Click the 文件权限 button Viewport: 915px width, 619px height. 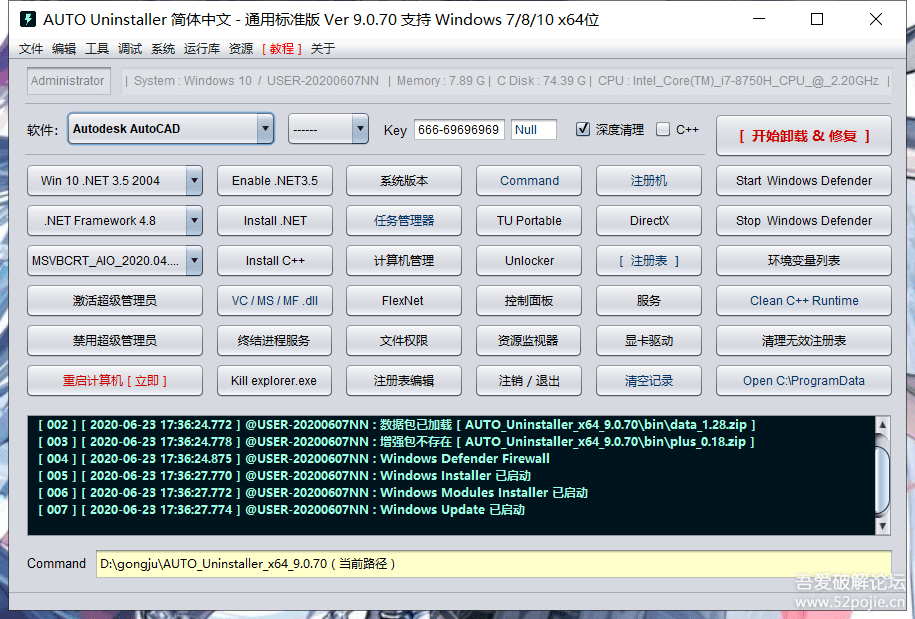pyautogui.click(x=404, y=341)
